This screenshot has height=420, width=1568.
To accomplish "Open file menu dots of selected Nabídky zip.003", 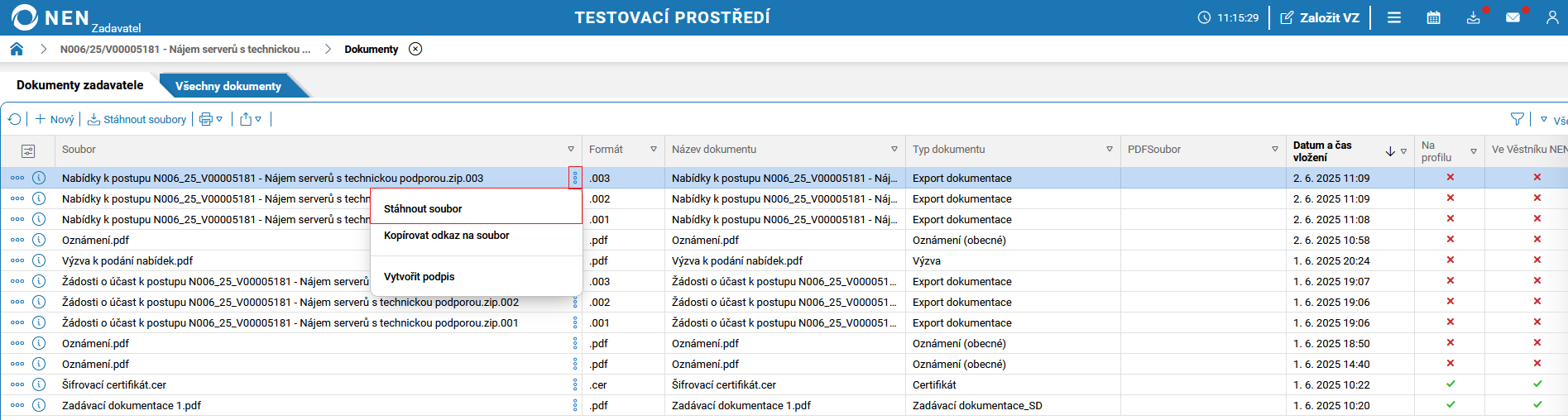I will click(575, 178).
